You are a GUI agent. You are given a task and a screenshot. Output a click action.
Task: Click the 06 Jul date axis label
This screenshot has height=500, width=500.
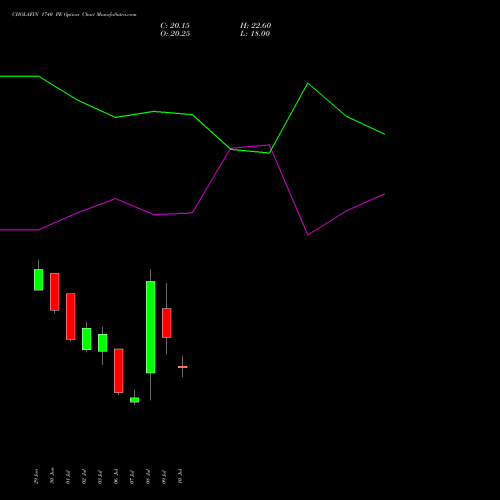tap(116, 477)
